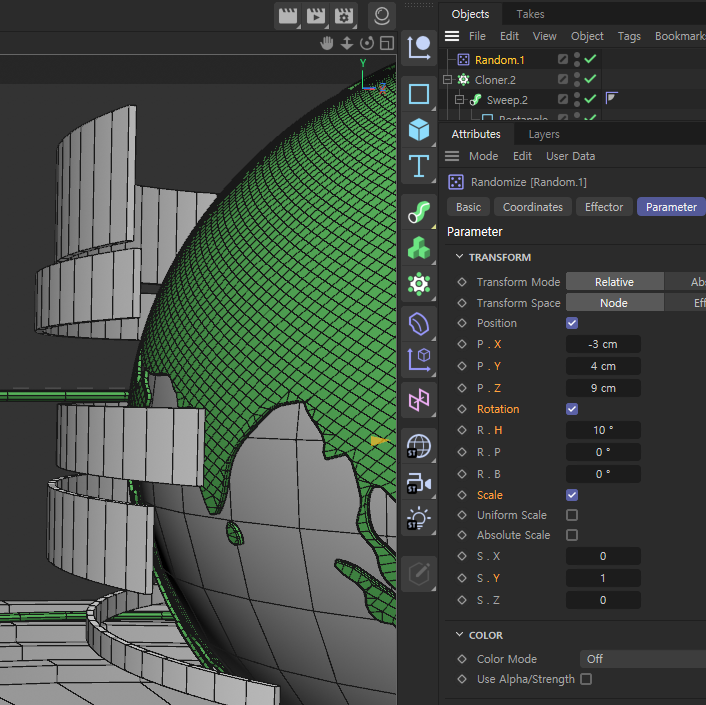The width and height of the screenshot is (706, 705).
Task: Click the viewport zoom arrows icon
Action: click(x=347, y=43)
